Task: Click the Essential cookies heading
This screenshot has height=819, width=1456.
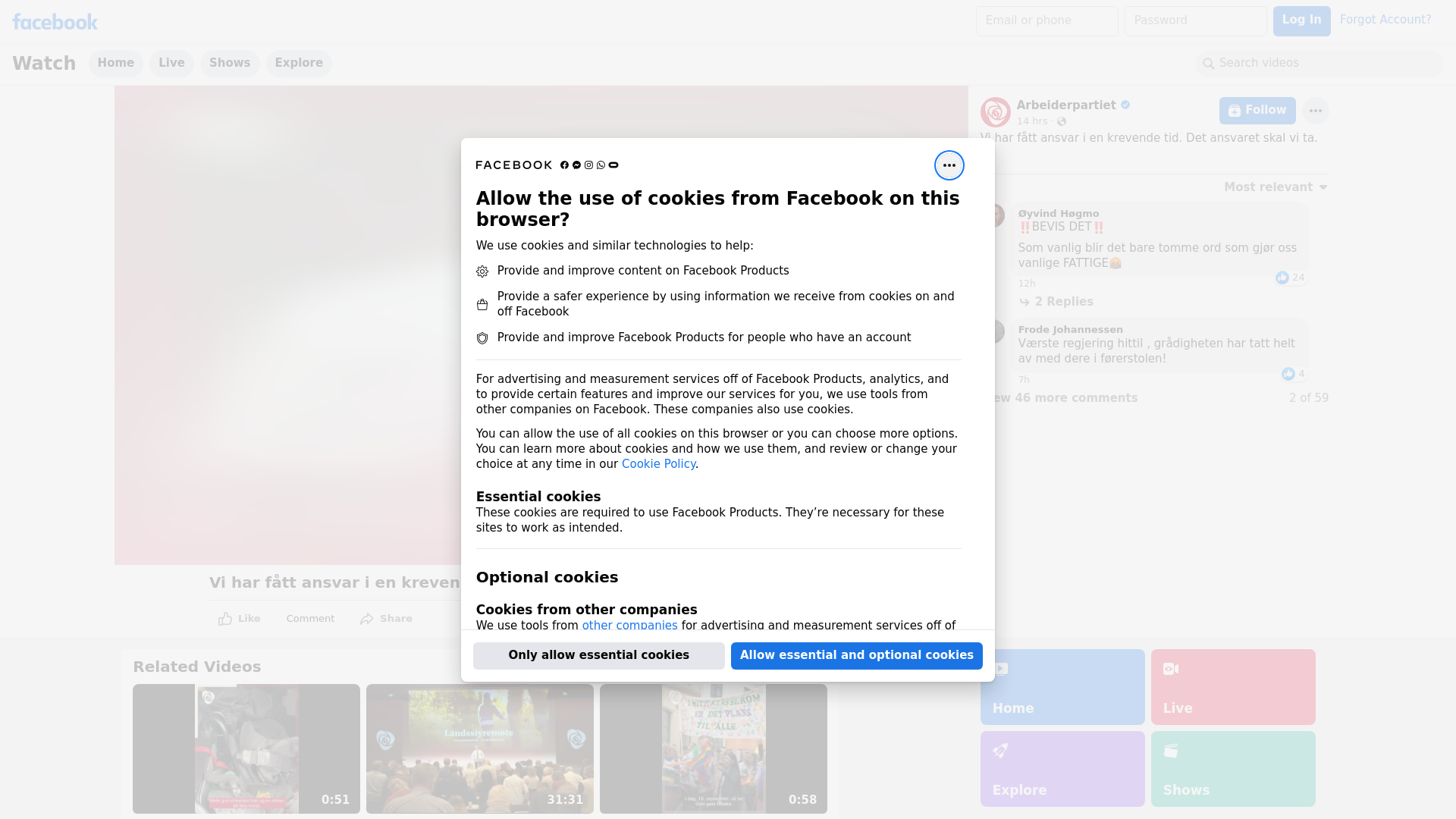Action: tap(538, 497)
